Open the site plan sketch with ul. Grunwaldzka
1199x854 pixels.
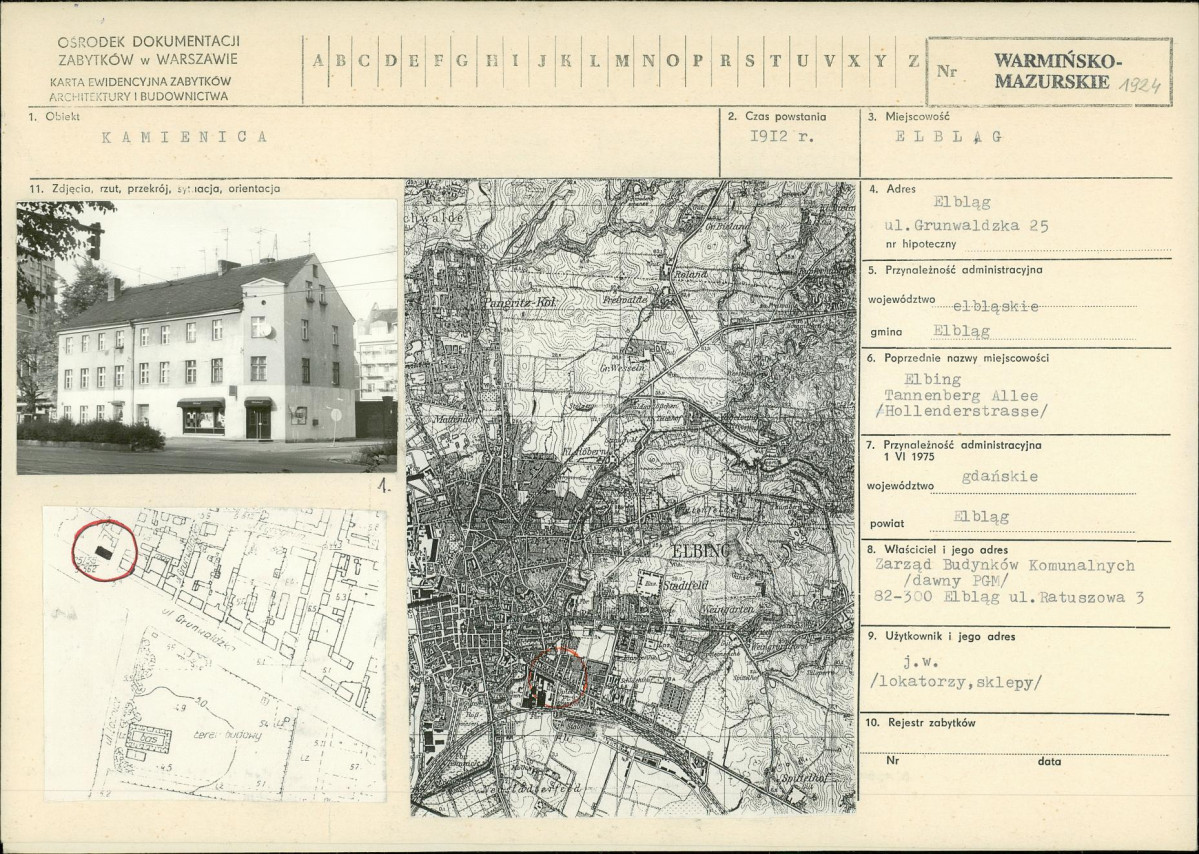tap(214, 653)
